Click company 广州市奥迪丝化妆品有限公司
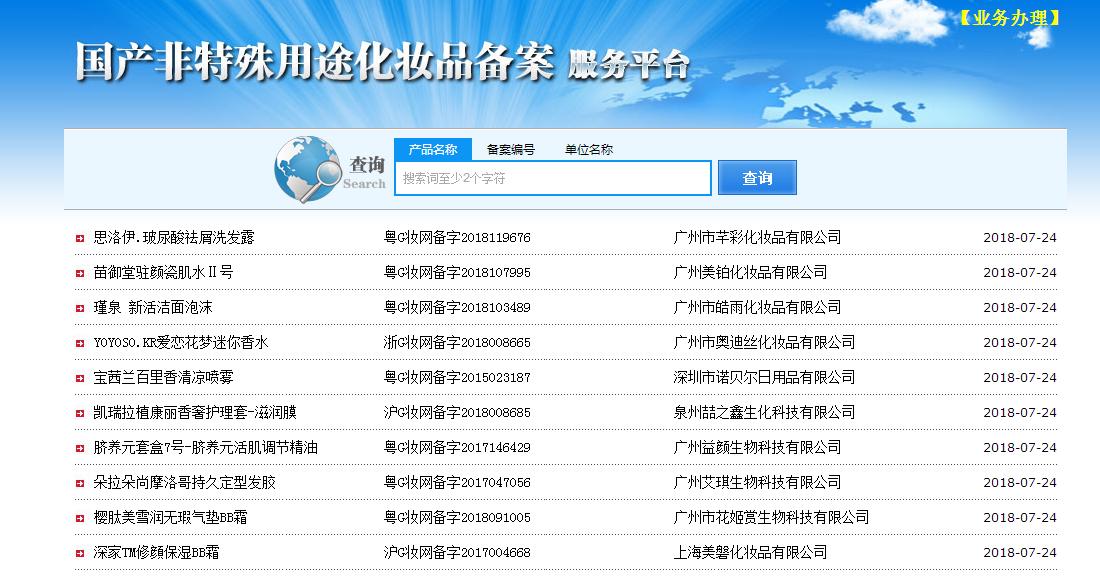The image size is (1100, 576). (x=765, y=342)
